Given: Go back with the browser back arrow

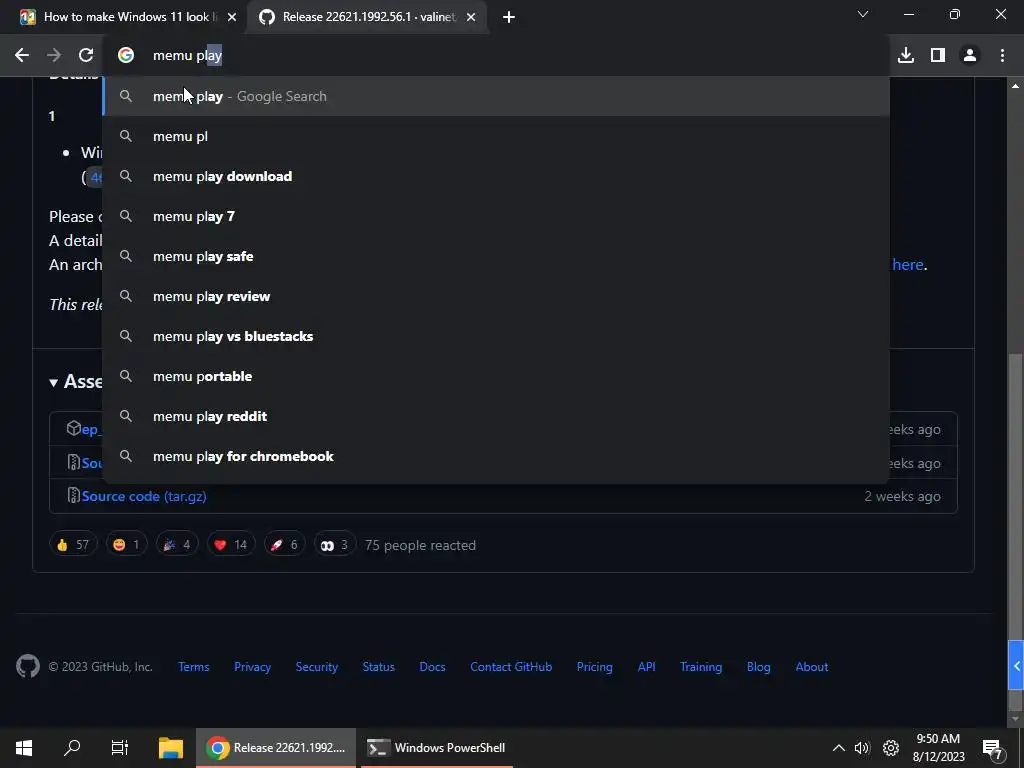Looking at the screenshot, I should point(22,56).
